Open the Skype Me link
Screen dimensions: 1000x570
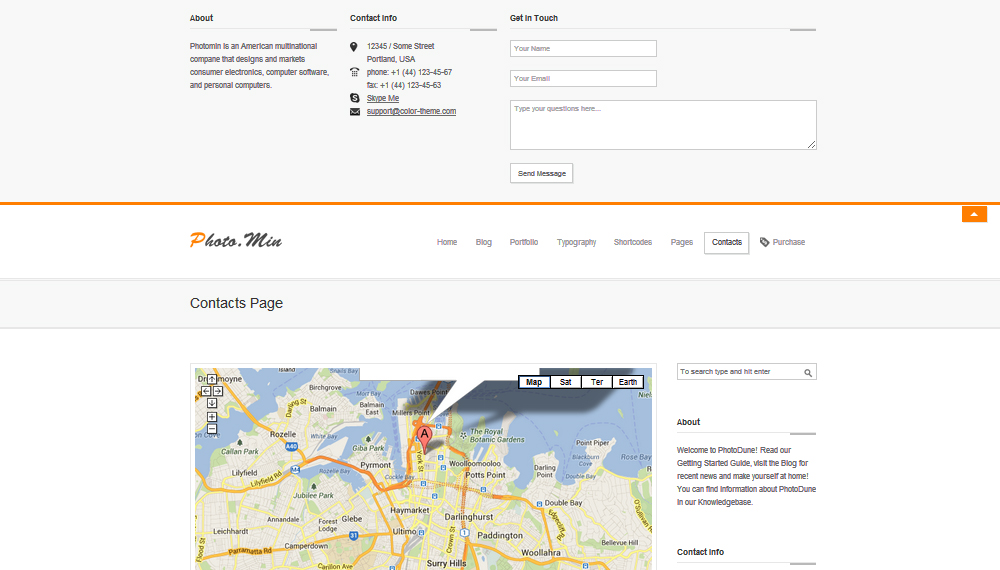[x=382, y=98]
